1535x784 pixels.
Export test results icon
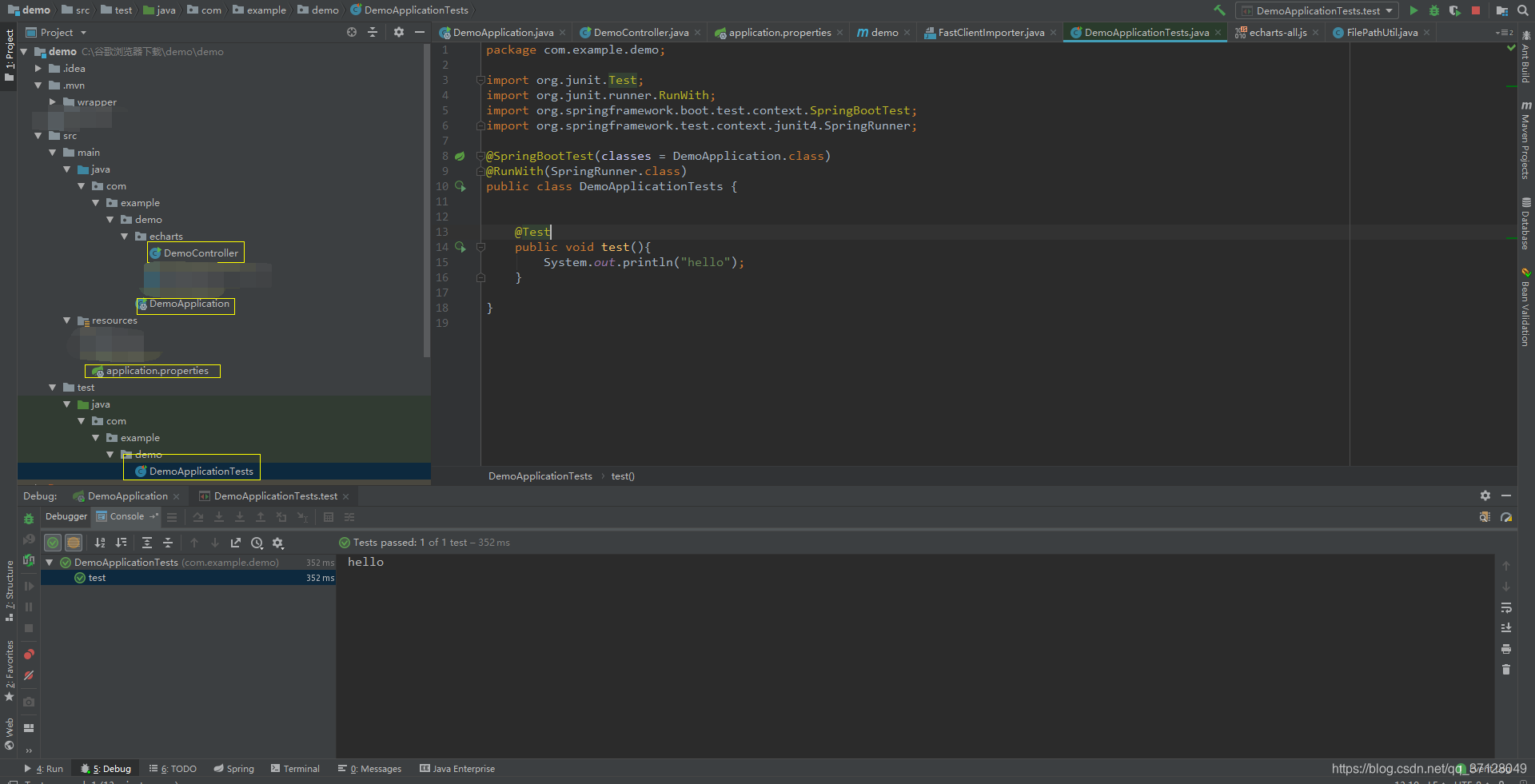tap(236, 543)
